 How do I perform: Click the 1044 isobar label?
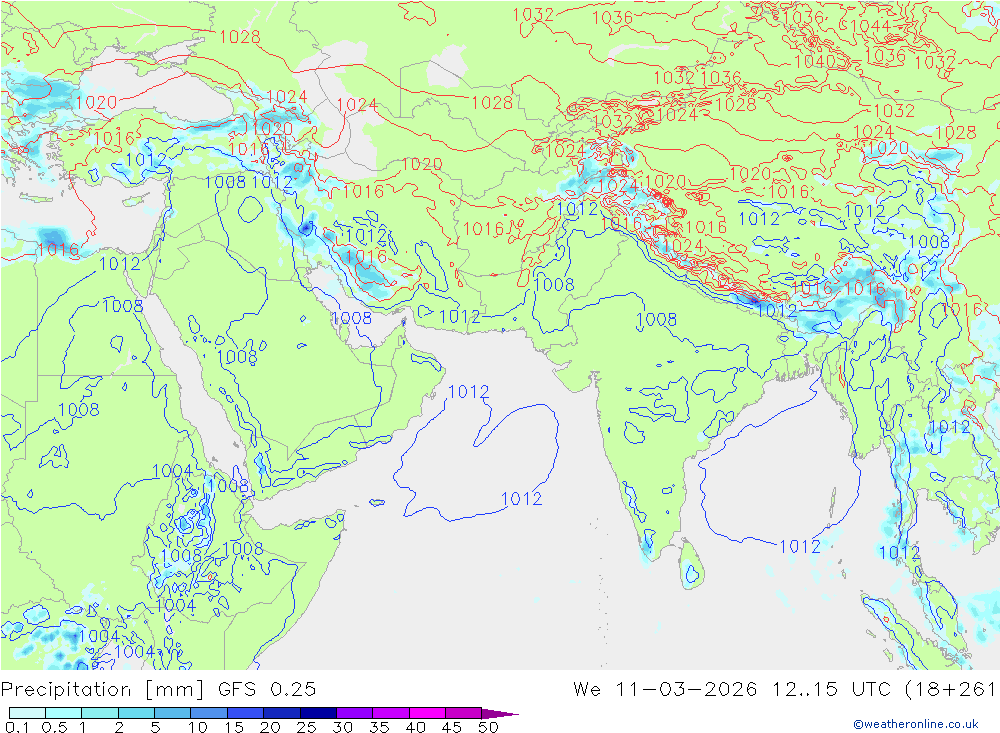tap(870, 26)
